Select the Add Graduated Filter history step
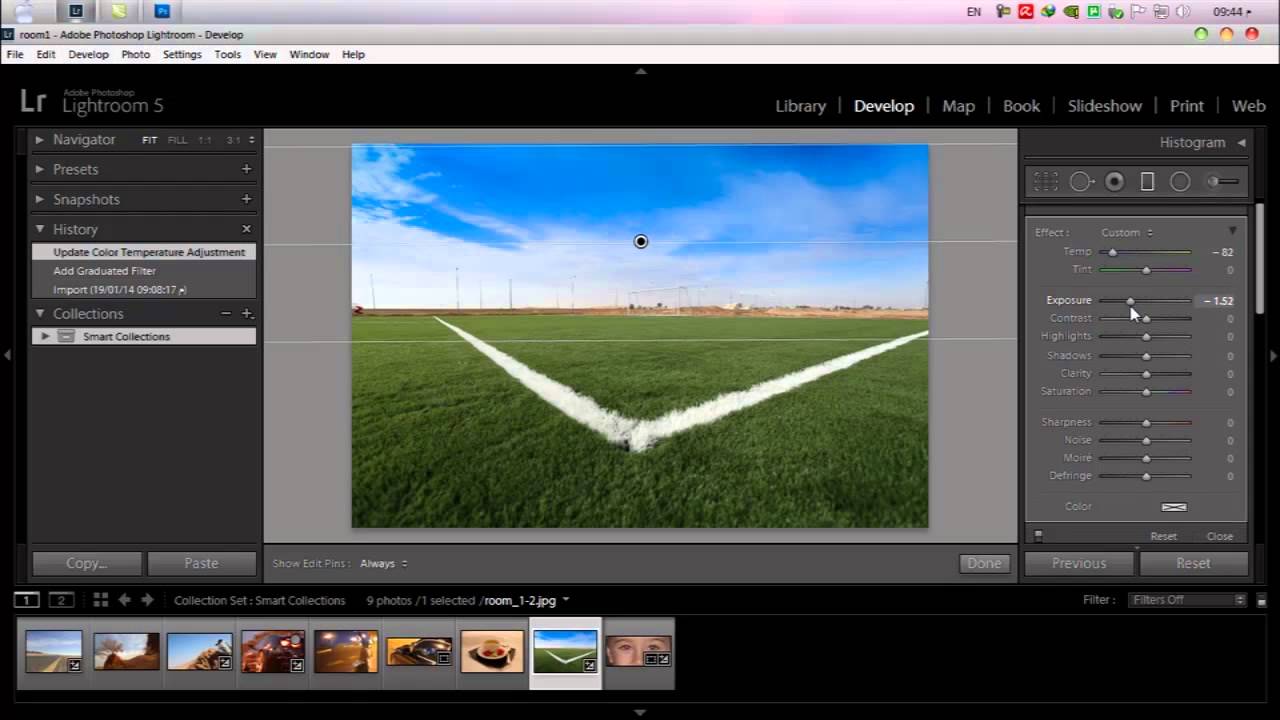 [144, 271]
